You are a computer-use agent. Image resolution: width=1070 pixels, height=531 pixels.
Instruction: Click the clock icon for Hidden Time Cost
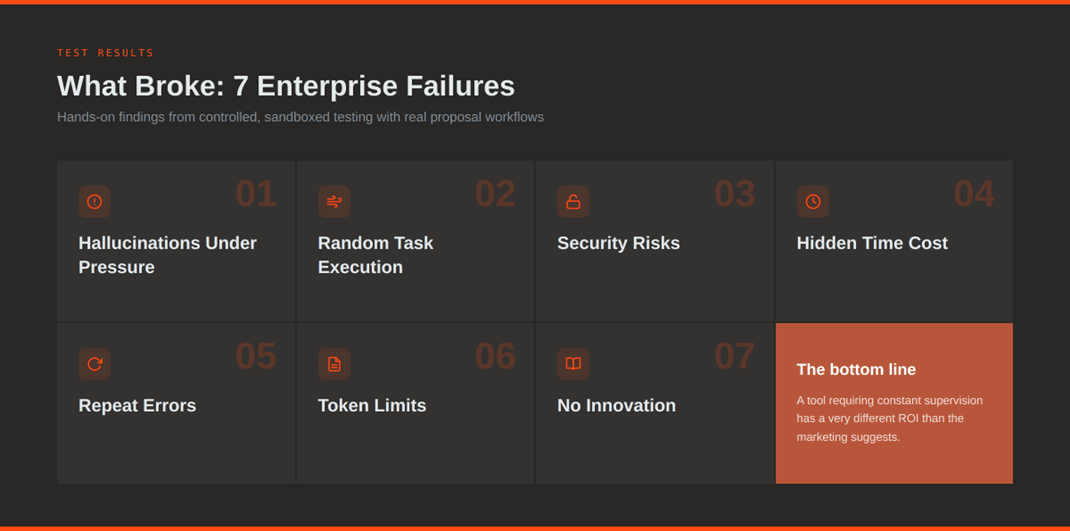pyautogui.click(x=813, y=202)
